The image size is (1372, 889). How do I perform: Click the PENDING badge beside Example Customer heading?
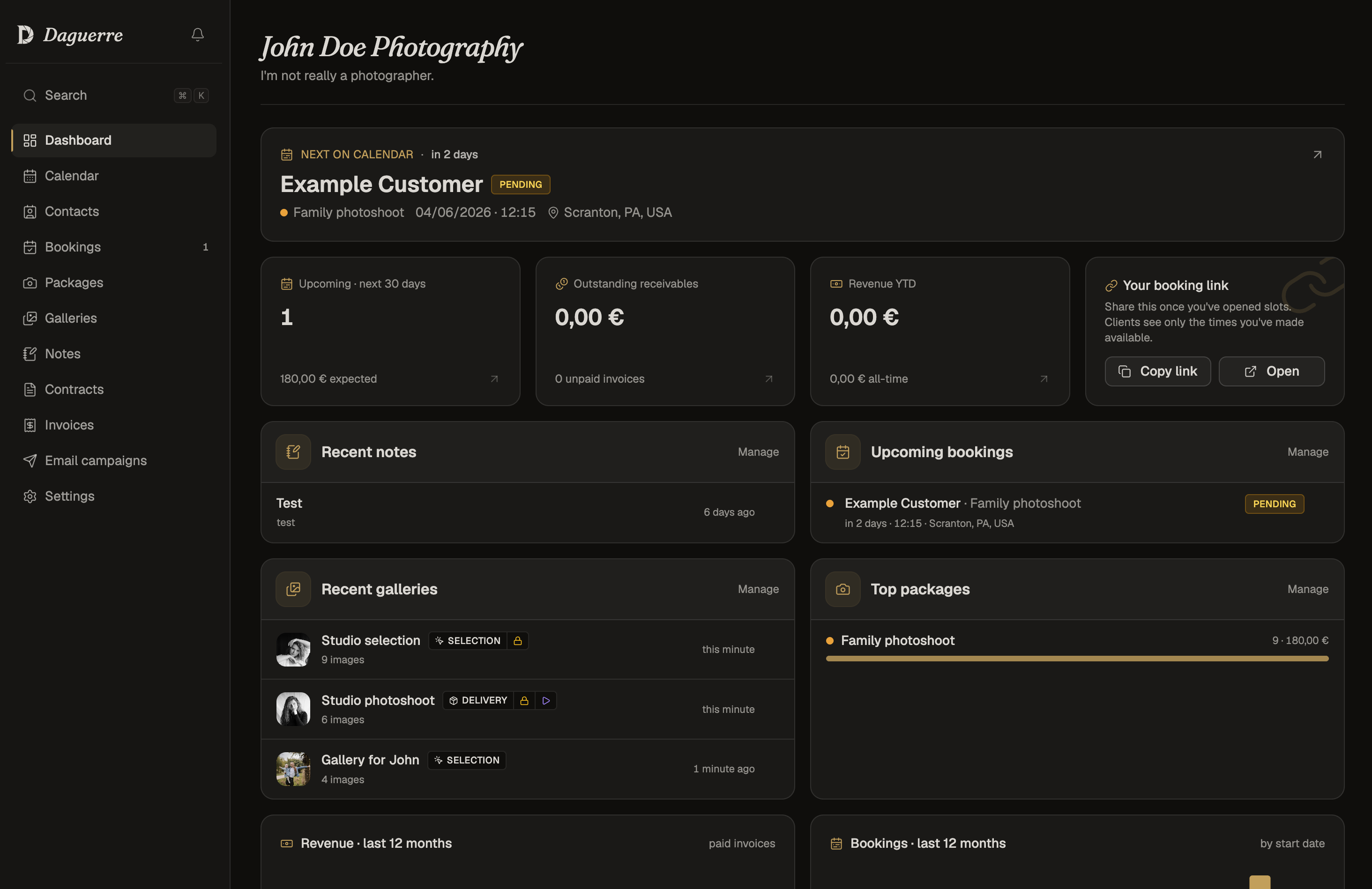coord(521,185)
